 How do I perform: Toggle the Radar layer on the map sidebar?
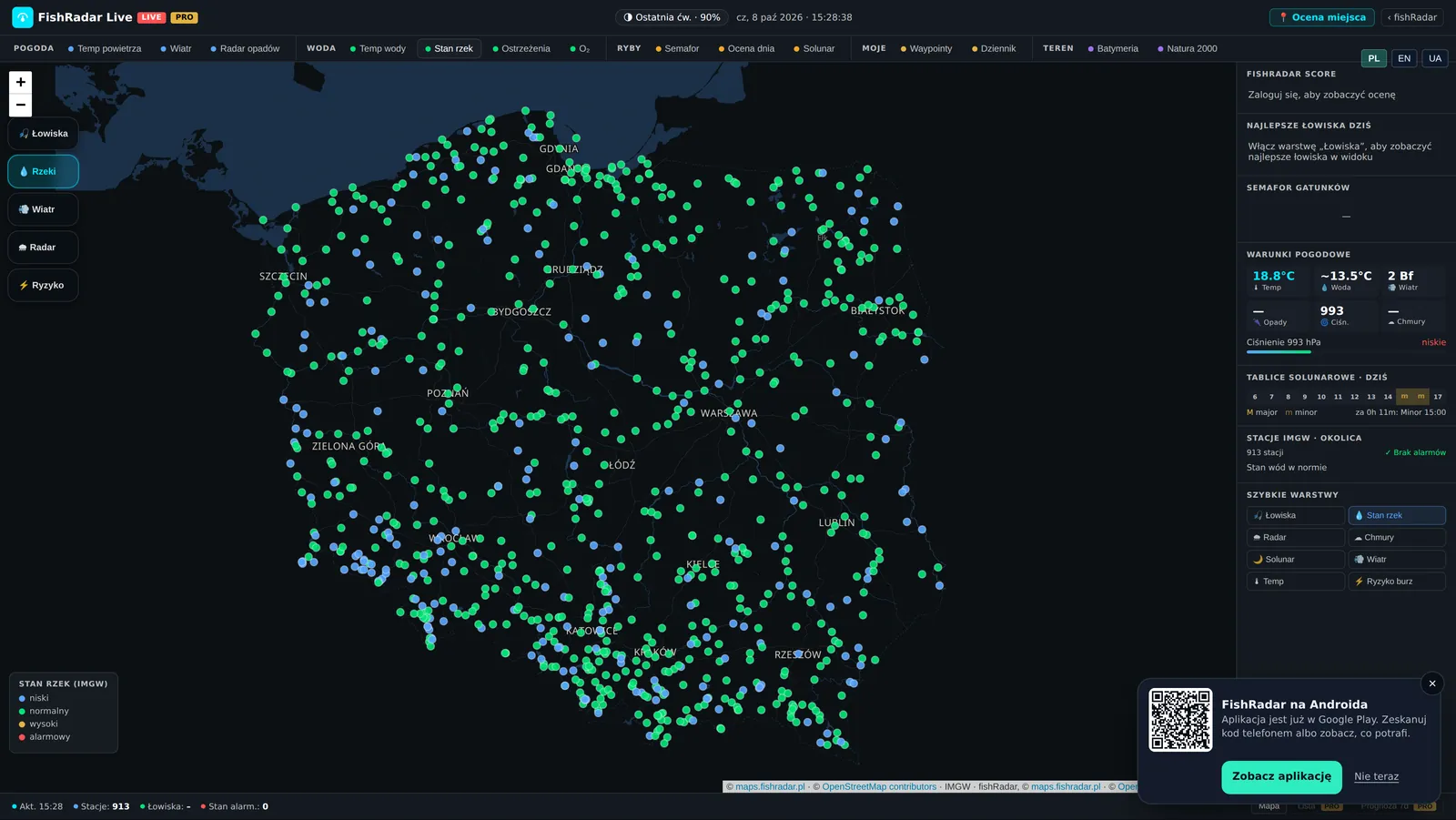pyautogui.click(x=43, y=248)
